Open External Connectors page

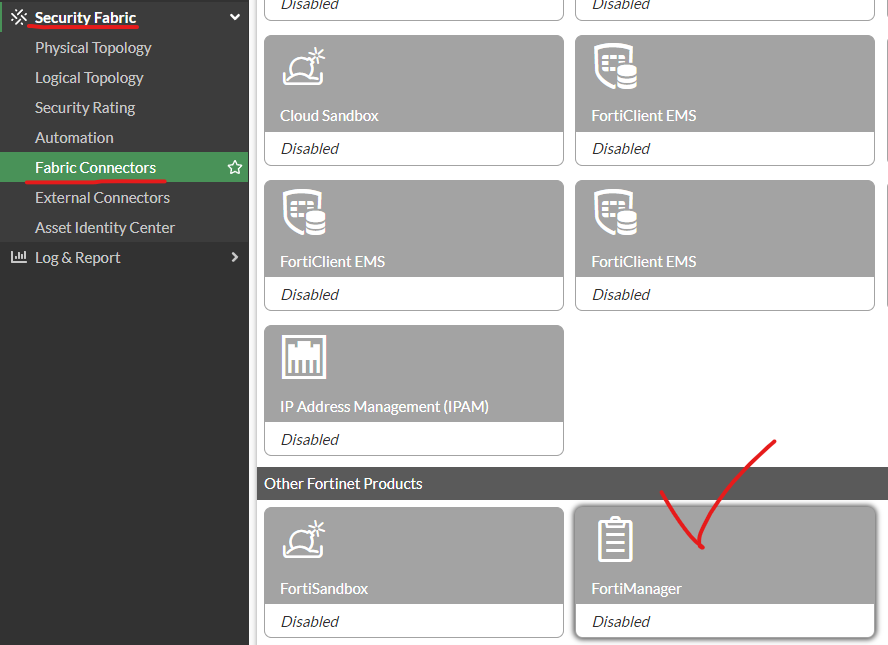click(x=103, y=198)
